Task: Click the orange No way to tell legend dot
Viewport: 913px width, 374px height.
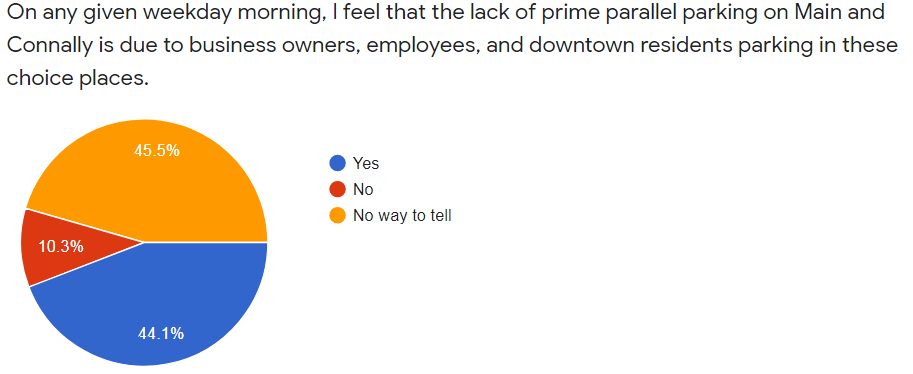Action: coord(337,216)
